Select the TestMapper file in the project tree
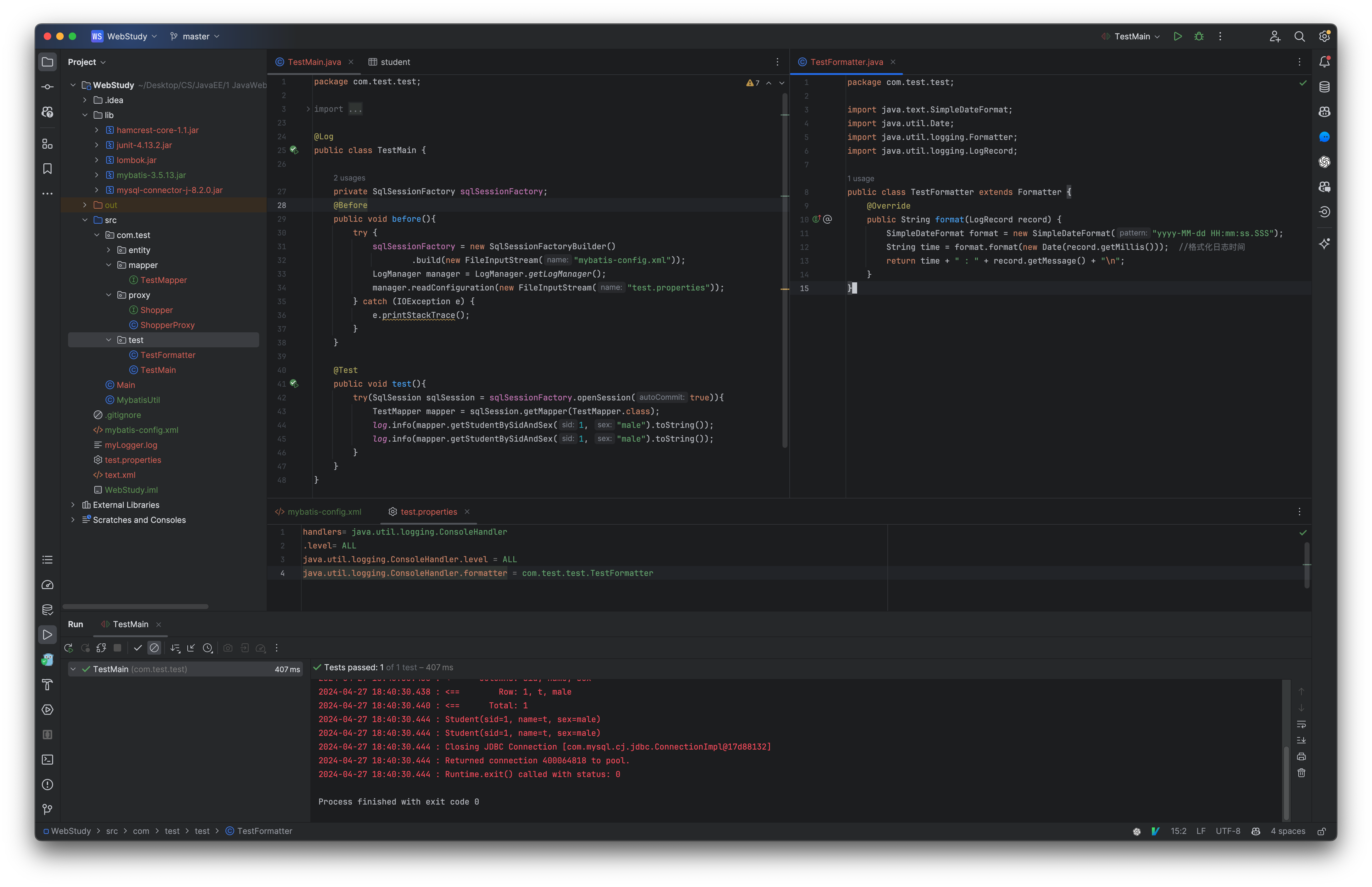1372x887 pixels. pyautogui.click(x=164, y=280)
